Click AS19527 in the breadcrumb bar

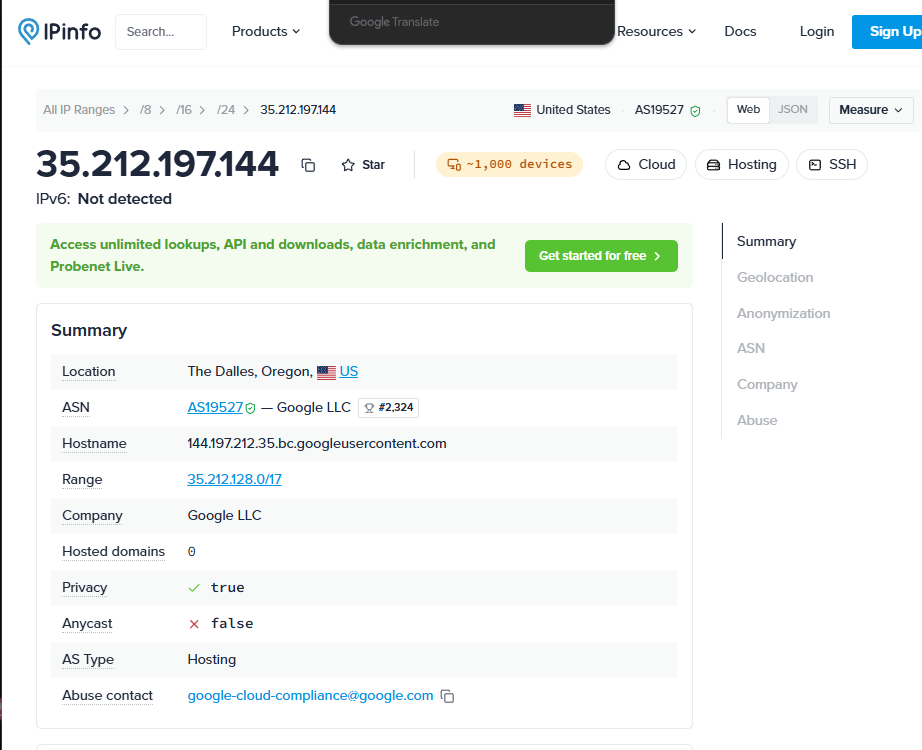pos(659,110)
